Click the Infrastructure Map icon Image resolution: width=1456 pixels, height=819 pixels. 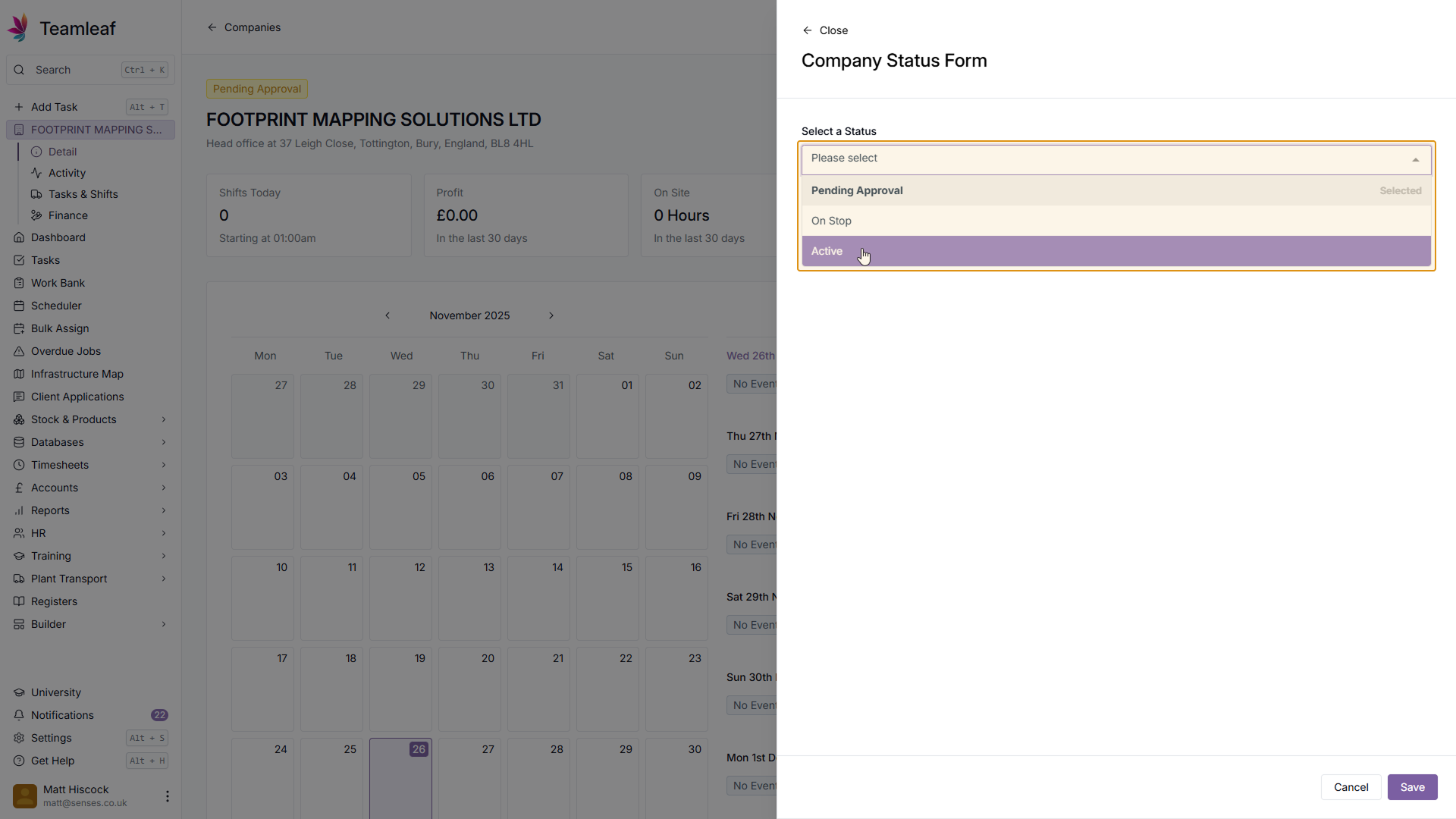coord(19,374)
